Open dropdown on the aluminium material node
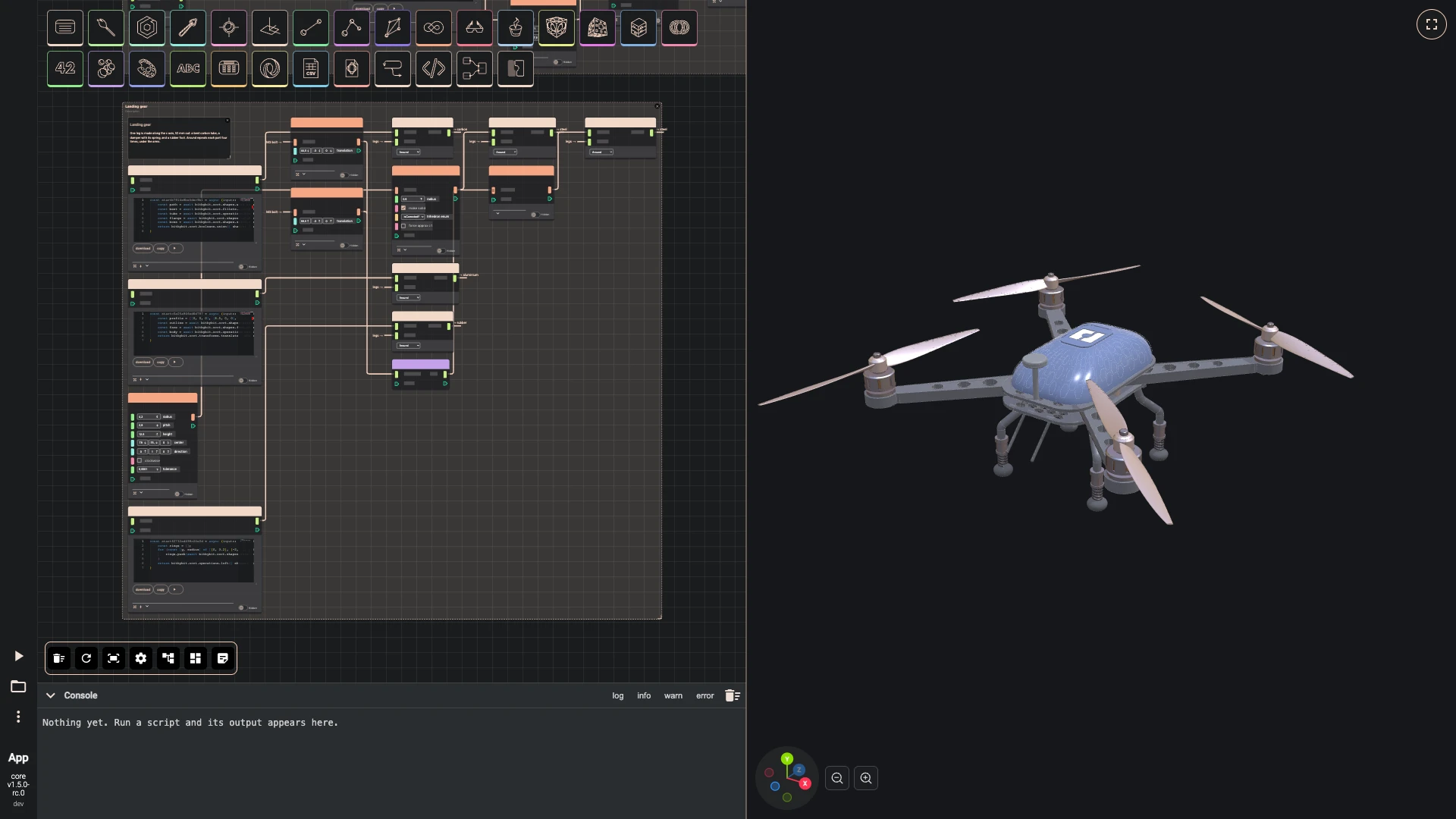 [409, 297]
